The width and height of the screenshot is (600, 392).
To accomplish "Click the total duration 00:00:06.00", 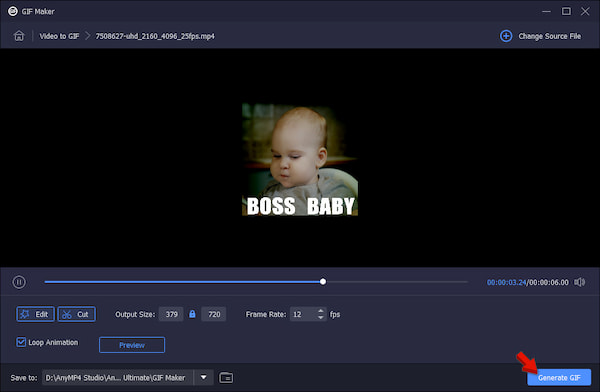I will (549, 283).
